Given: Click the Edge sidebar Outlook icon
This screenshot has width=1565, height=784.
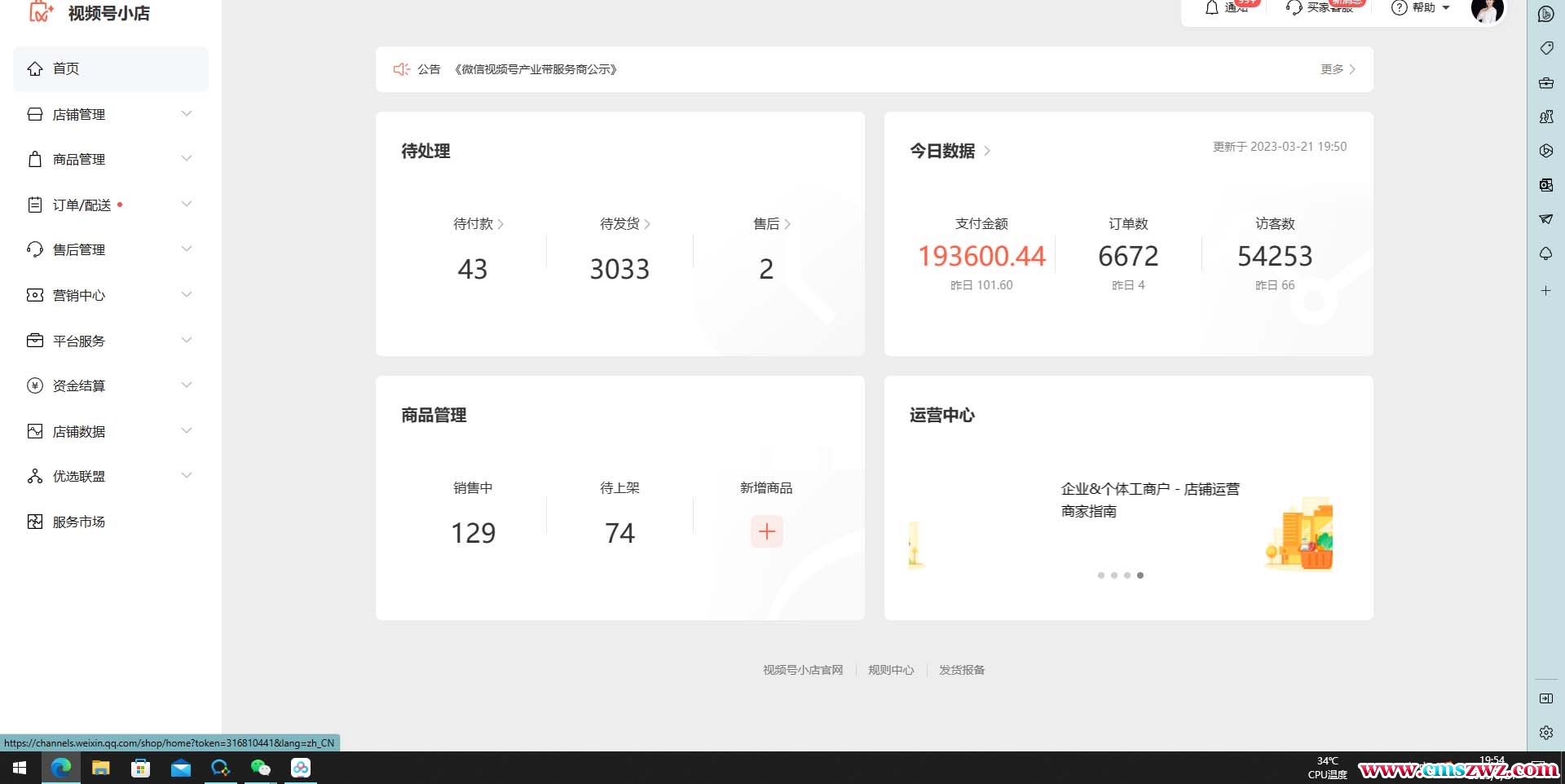Looking at the screenshot, I should pyautogui.click(x=1545, y=185).
